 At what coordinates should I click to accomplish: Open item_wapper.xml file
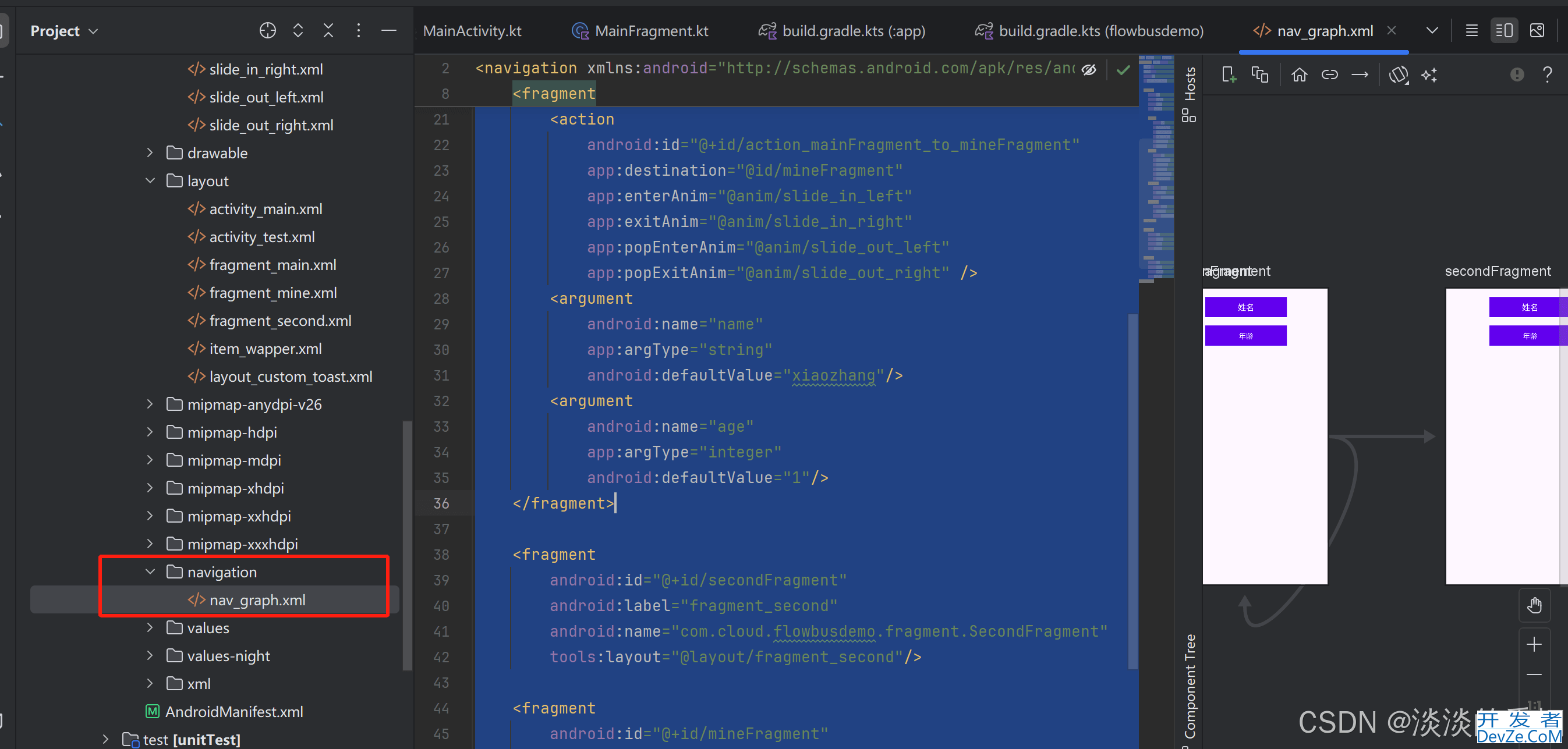tap(254, 349)
